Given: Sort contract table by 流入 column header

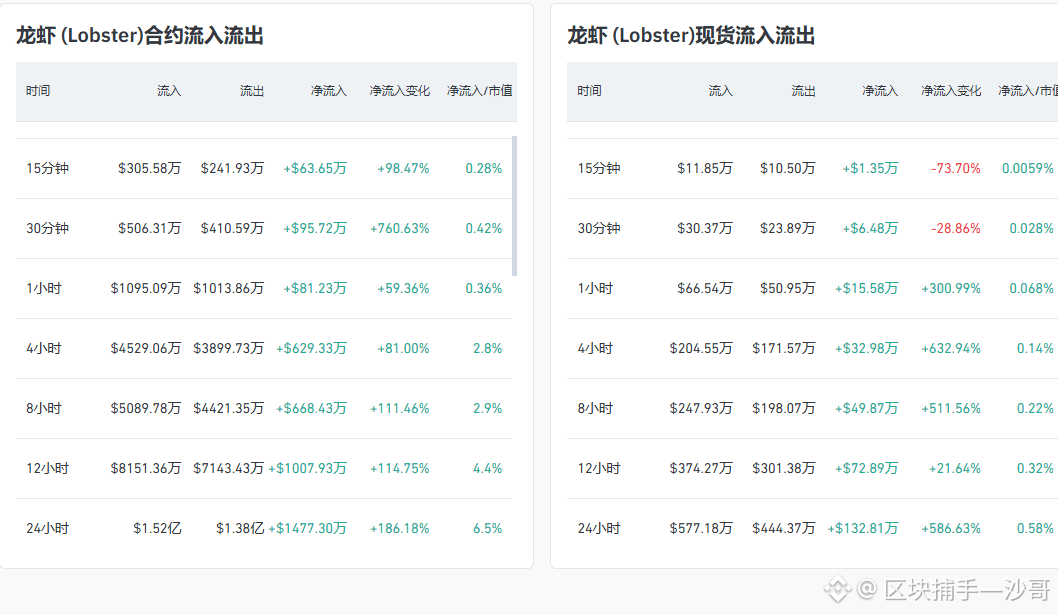Looking at the screenshot, I should (169, 90).
